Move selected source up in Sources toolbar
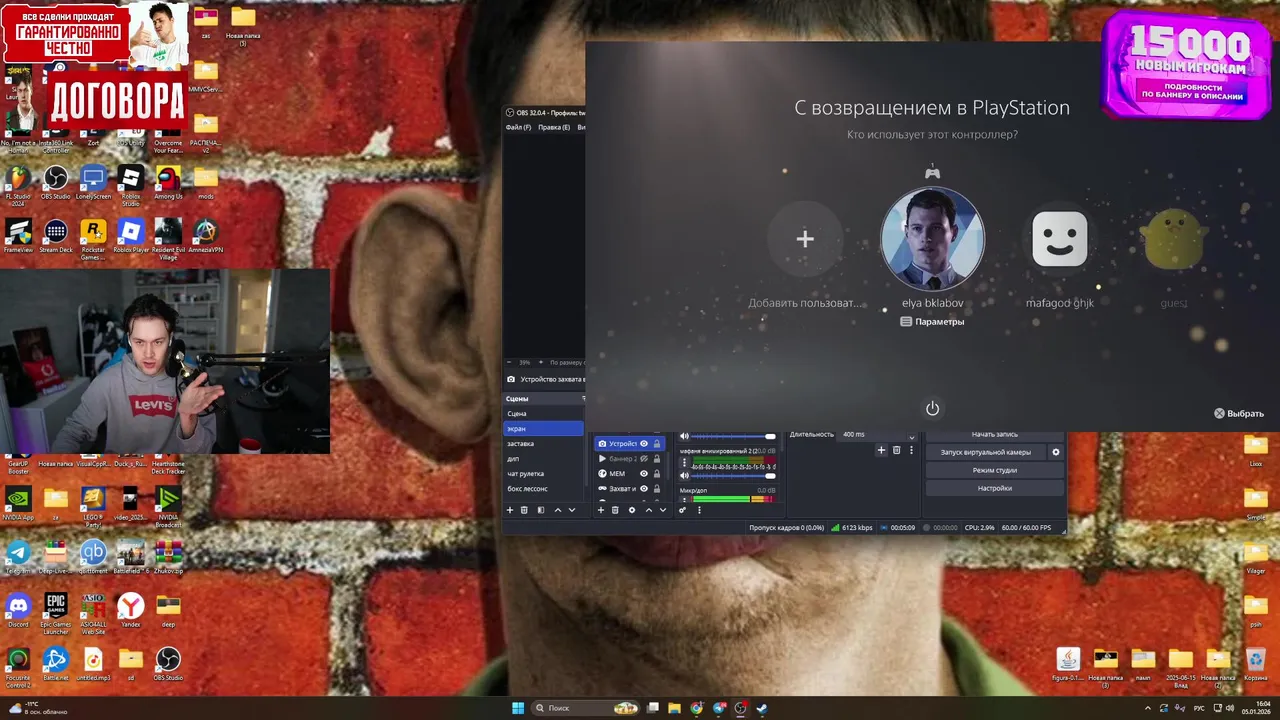The width and height of the screenshot is (1280, 720). pos(648,510)
